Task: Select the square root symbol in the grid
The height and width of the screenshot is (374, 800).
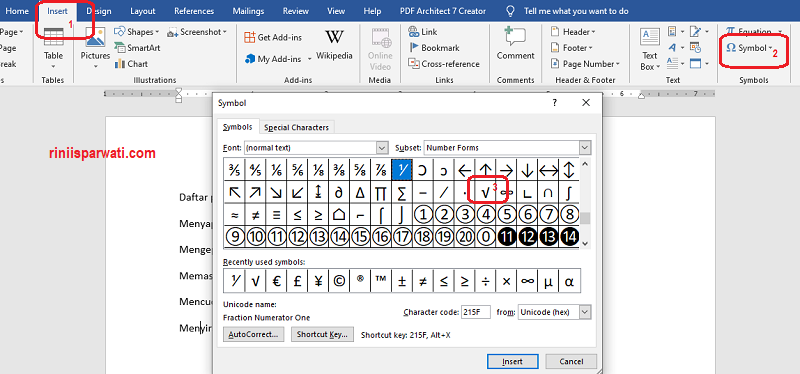Action: (x=485, y=192)
